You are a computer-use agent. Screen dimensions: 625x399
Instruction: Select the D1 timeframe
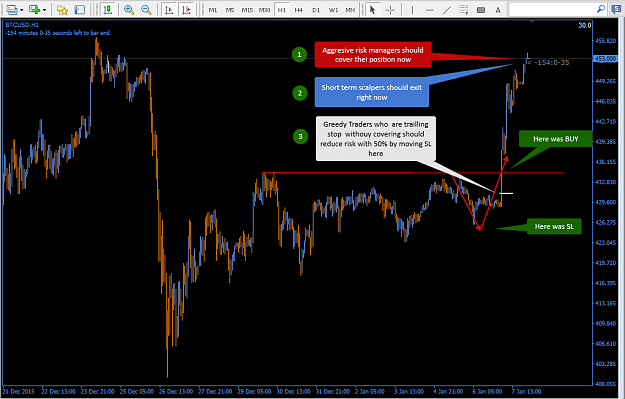pyautogui.click(x=316, y=10)
